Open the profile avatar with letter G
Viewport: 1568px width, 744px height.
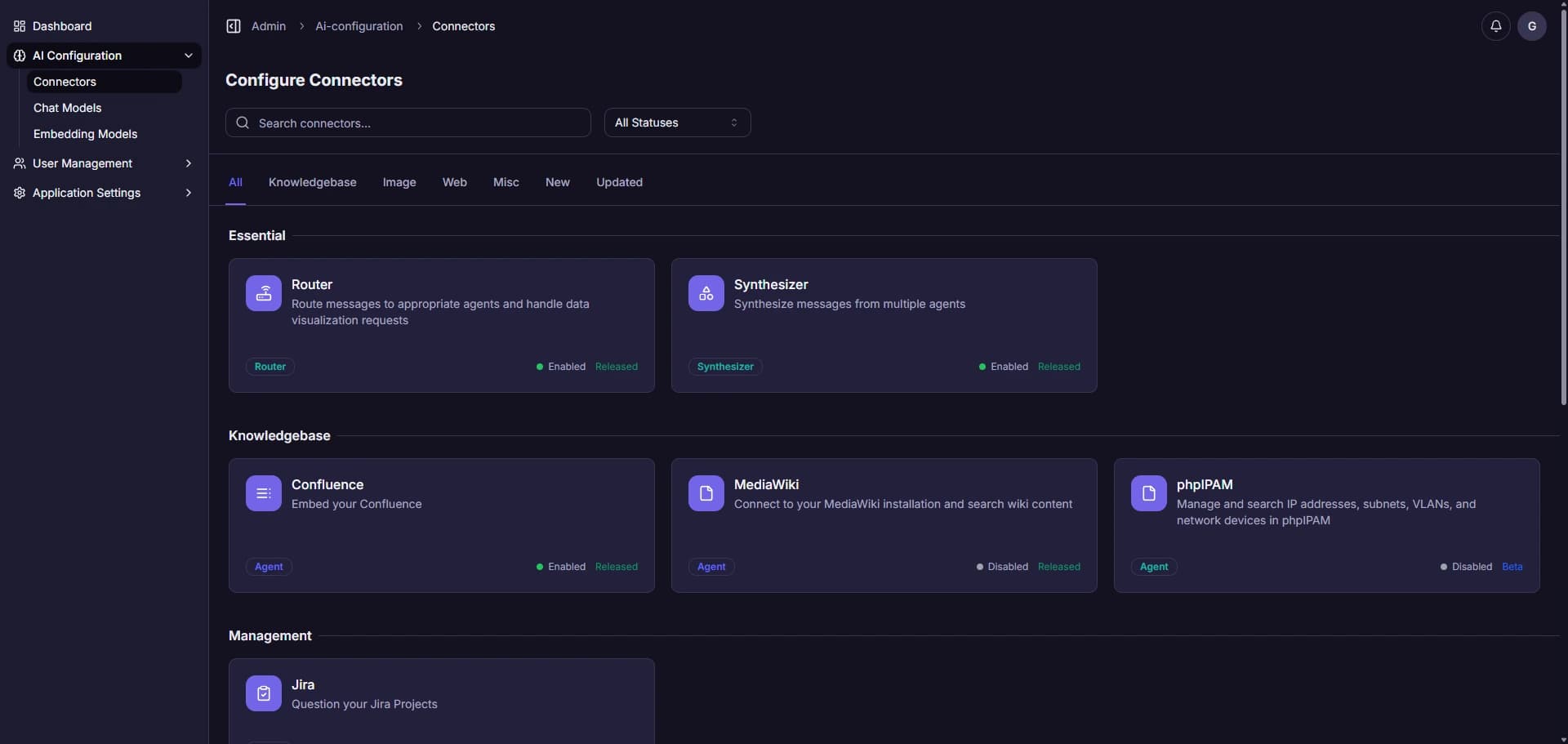coord(1532,25)
